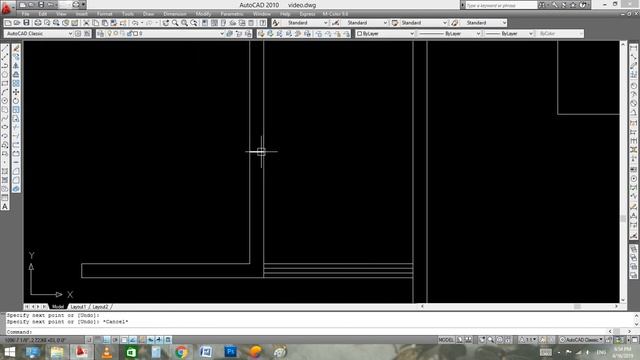The height and width of the screenshot is (360, 640).
Task: Open the Format menu
Action: click(x=104, y=14)
